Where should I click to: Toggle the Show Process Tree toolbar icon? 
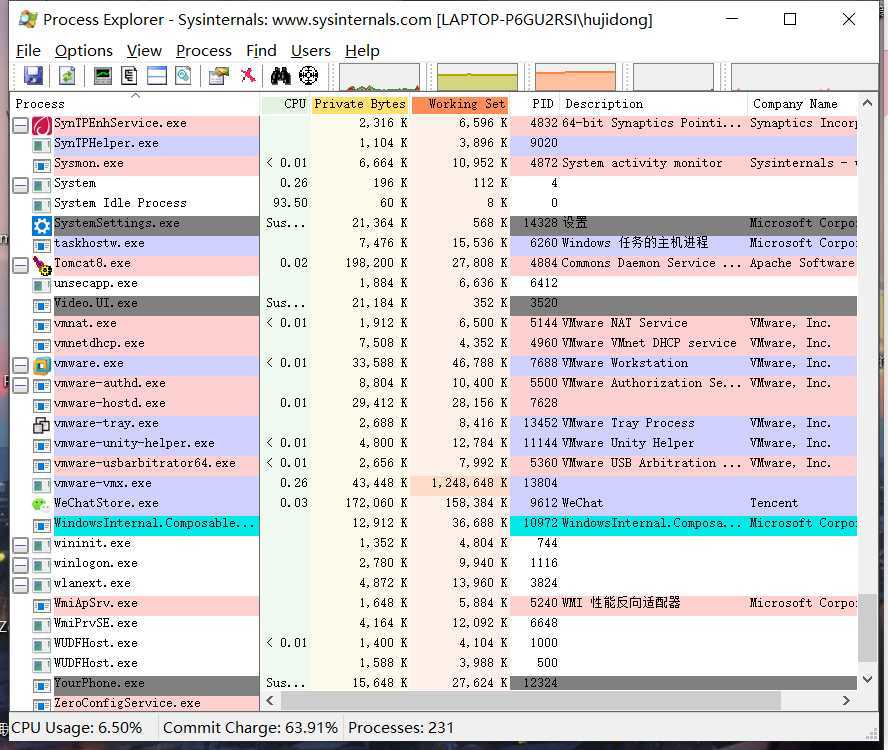[x=130, y=75]
